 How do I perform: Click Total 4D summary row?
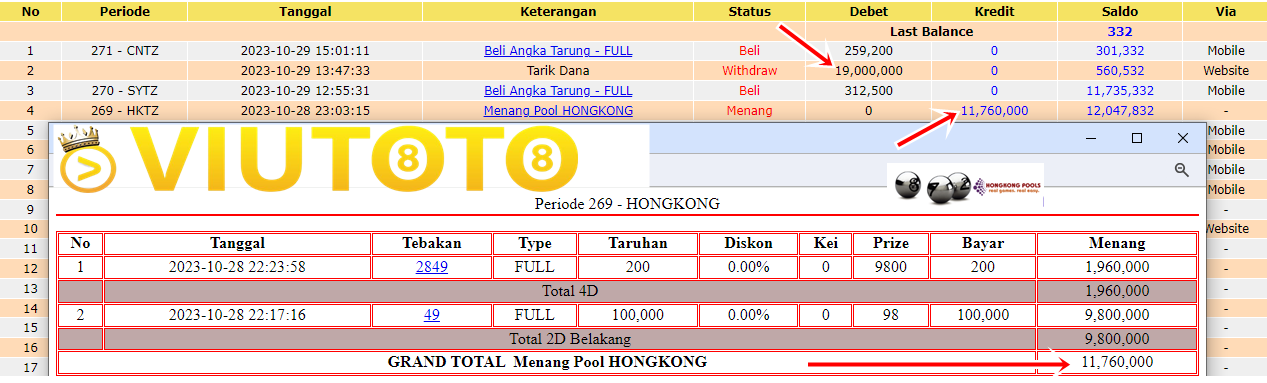tap(627, 291)
